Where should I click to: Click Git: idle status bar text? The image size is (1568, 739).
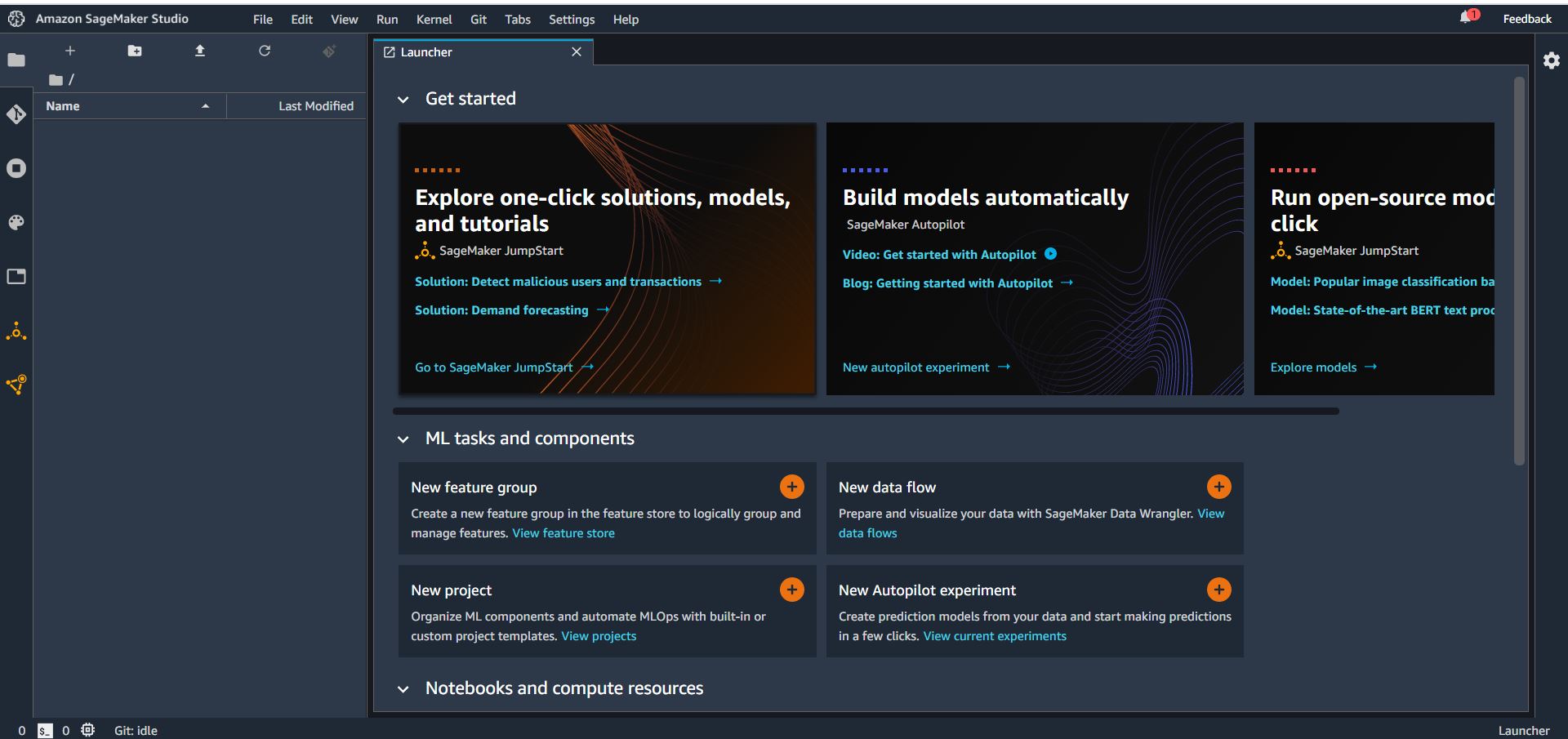[x=136, y=730]
